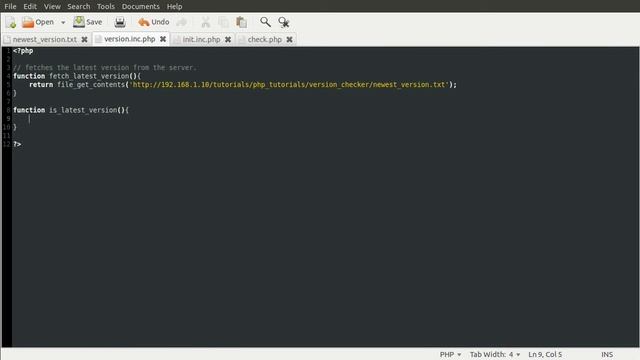Click the opening <?php tag on line 1
Screen dimensions: 640x360
point(23,51)
